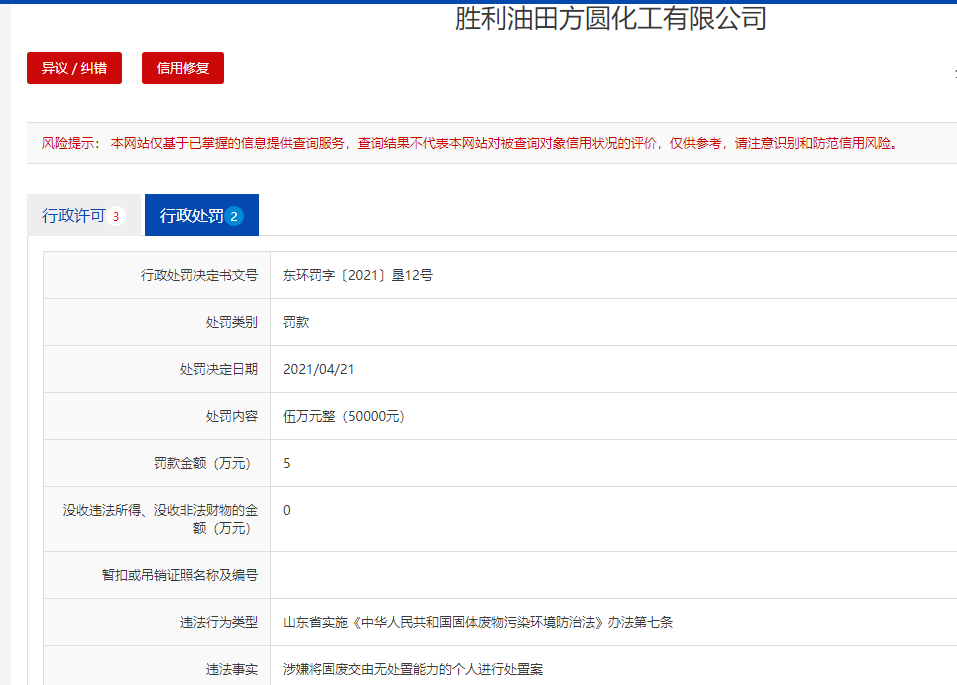
Task: Click the company title 胜利油田方圆化工有限公司
Action: (610, 18)
